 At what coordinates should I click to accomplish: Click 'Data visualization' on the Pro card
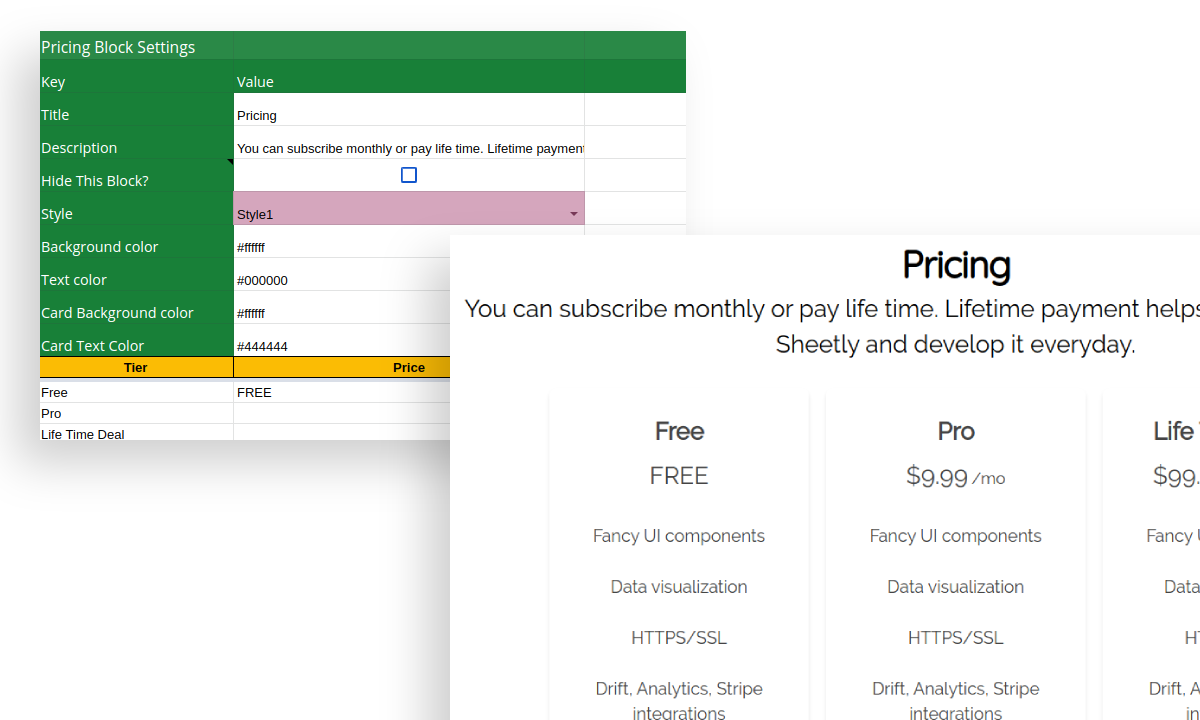point(956,587)
